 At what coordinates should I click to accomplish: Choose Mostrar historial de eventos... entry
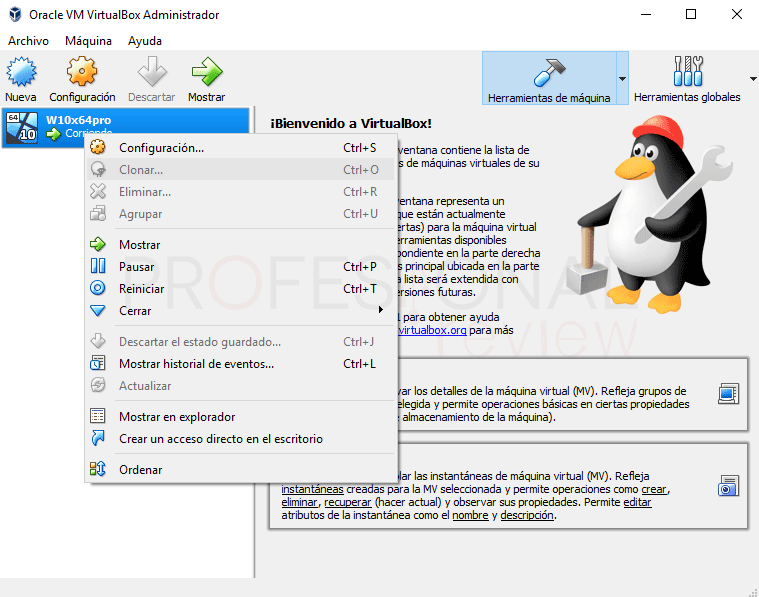tap(241, 364)
